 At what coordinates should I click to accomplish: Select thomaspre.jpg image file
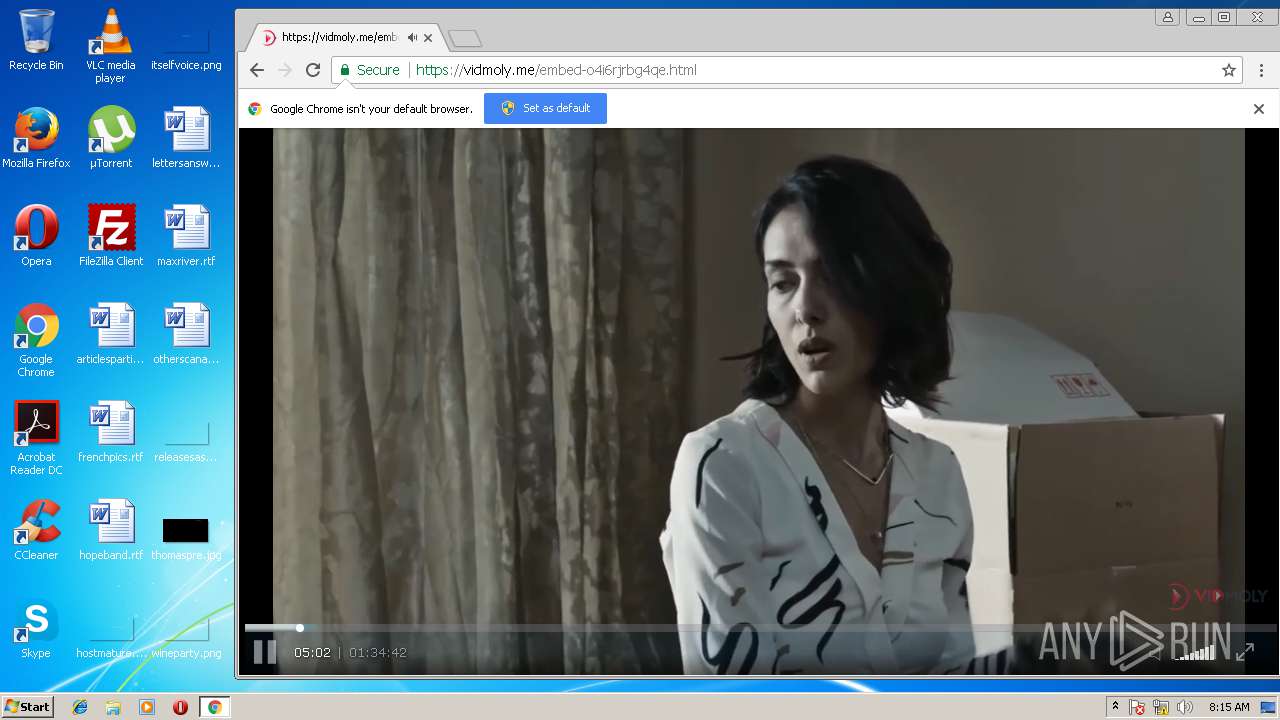coord(186,537)
